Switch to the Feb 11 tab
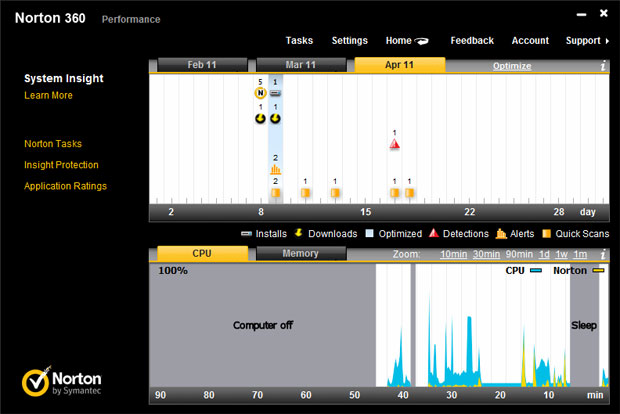This screenshot has height=414, width=620. coord(202,64)
